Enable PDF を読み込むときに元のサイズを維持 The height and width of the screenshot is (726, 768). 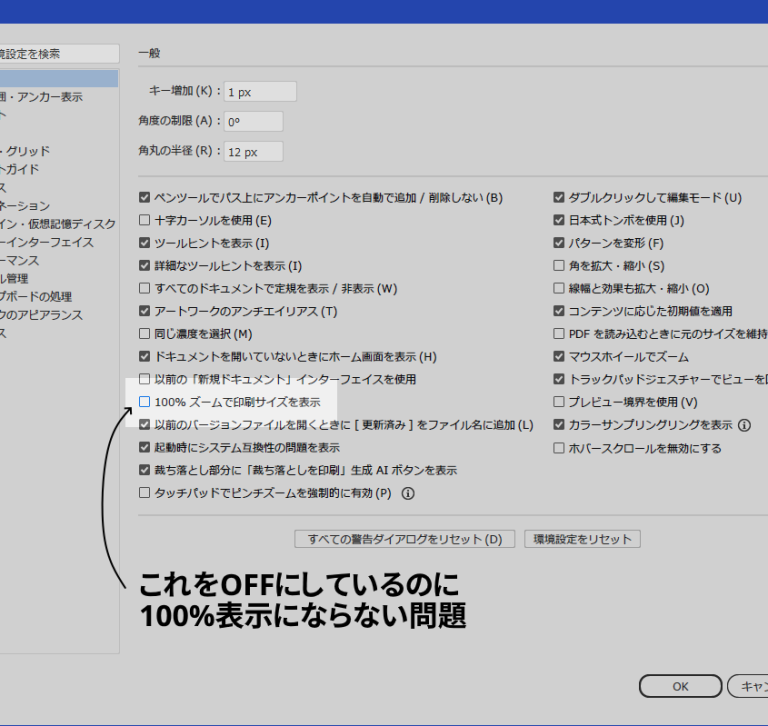pos(558,334)
